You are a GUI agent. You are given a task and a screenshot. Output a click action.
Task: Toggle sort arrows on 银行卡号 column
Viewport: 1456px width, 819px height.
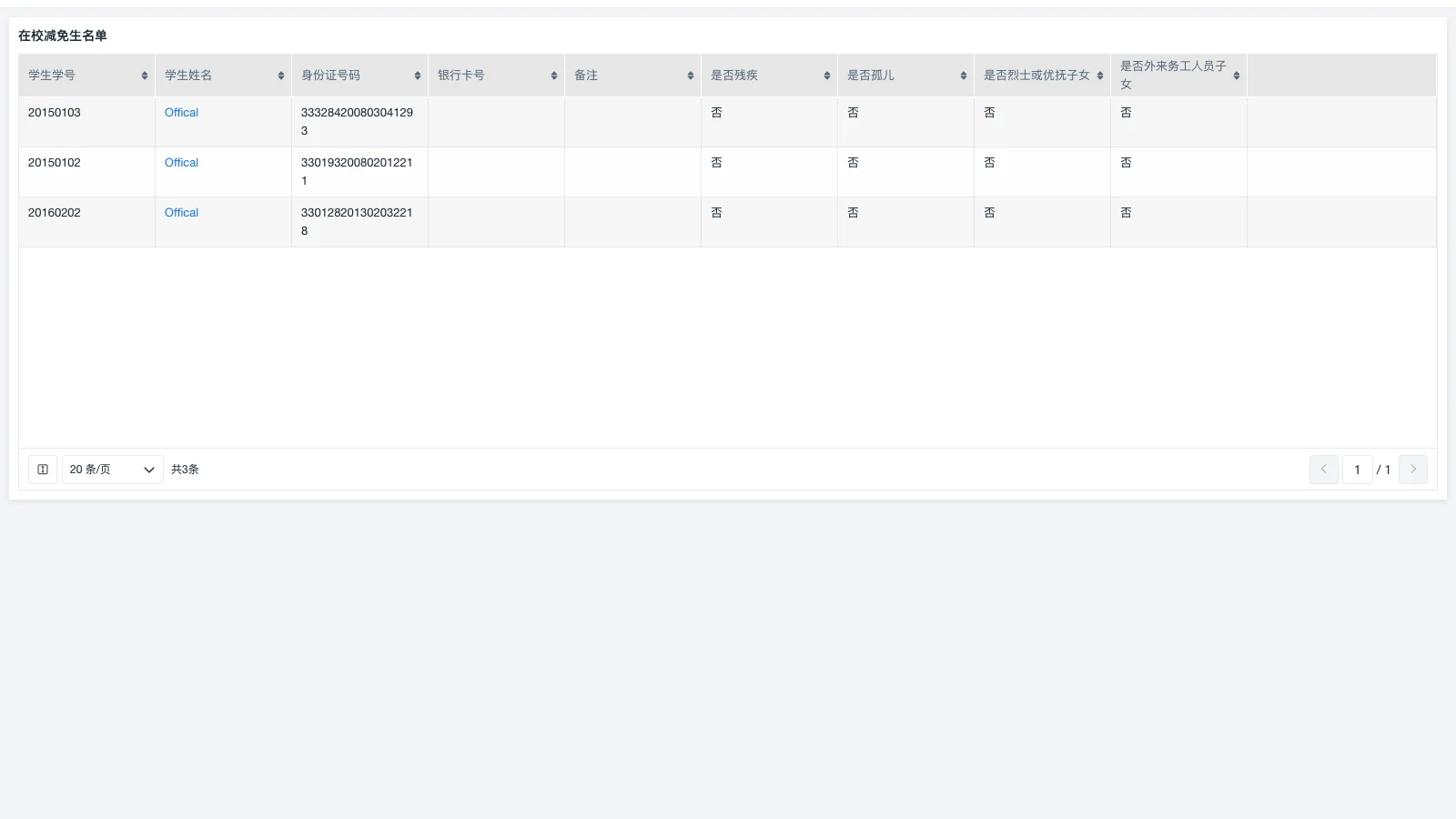tap(554, 76)
